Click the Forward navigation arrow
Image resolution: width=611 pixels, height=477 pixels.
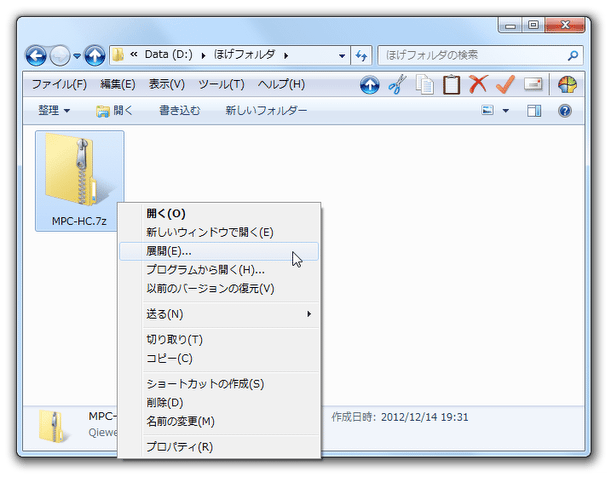pyautogui.click(x=60, y=55)
